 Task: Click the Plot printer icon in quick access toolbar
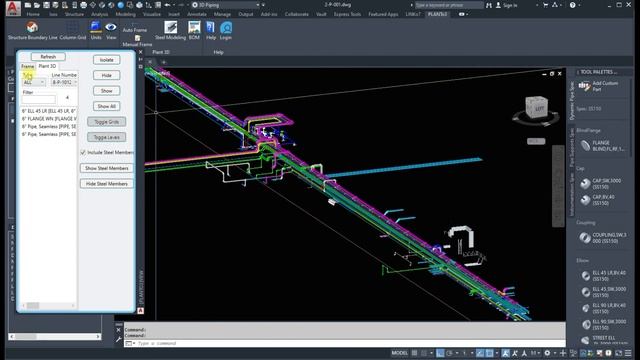pos(84,5)
